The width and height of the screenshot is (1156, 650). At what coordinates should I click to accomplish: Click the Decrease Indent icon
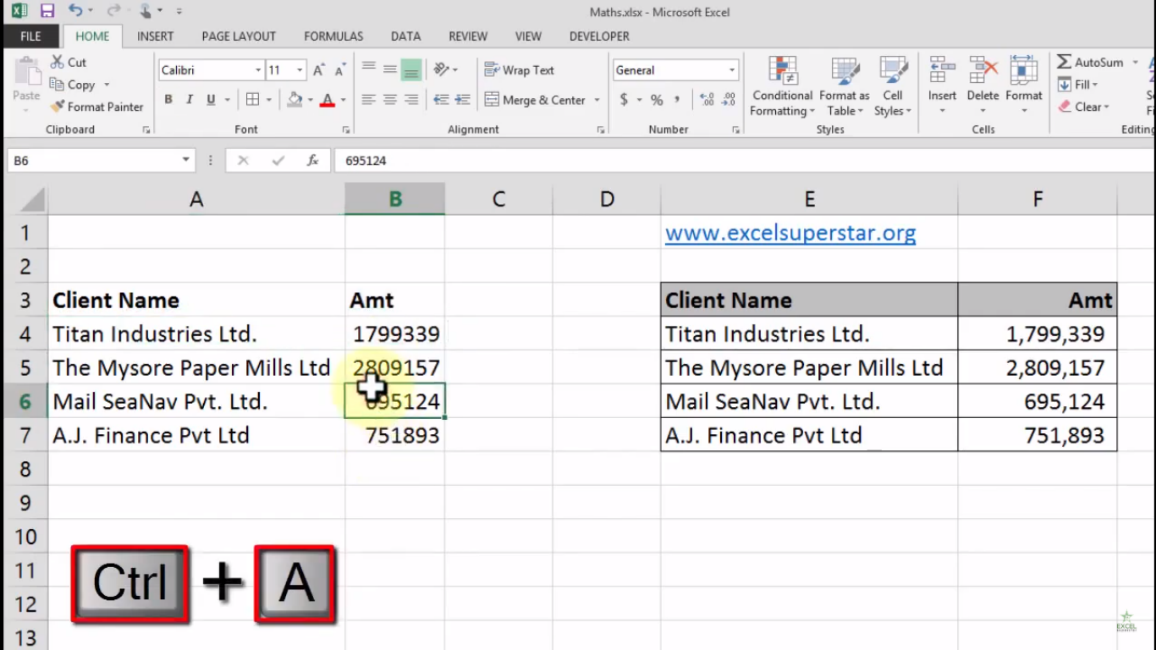point(441,99)
